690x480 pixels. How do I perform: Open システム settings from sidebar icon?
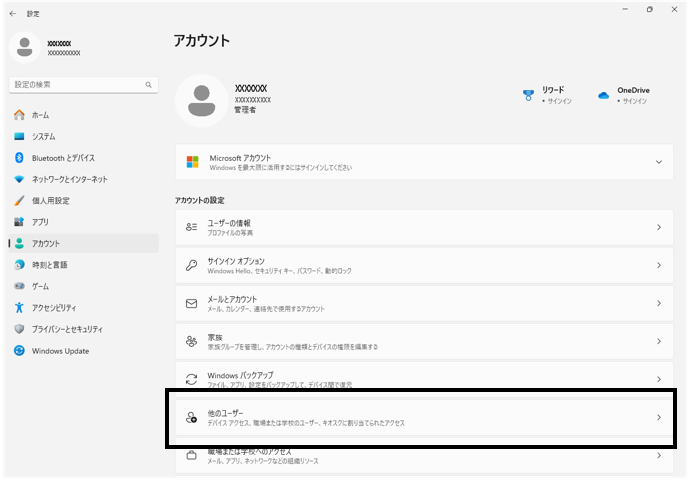pos(19,136)
